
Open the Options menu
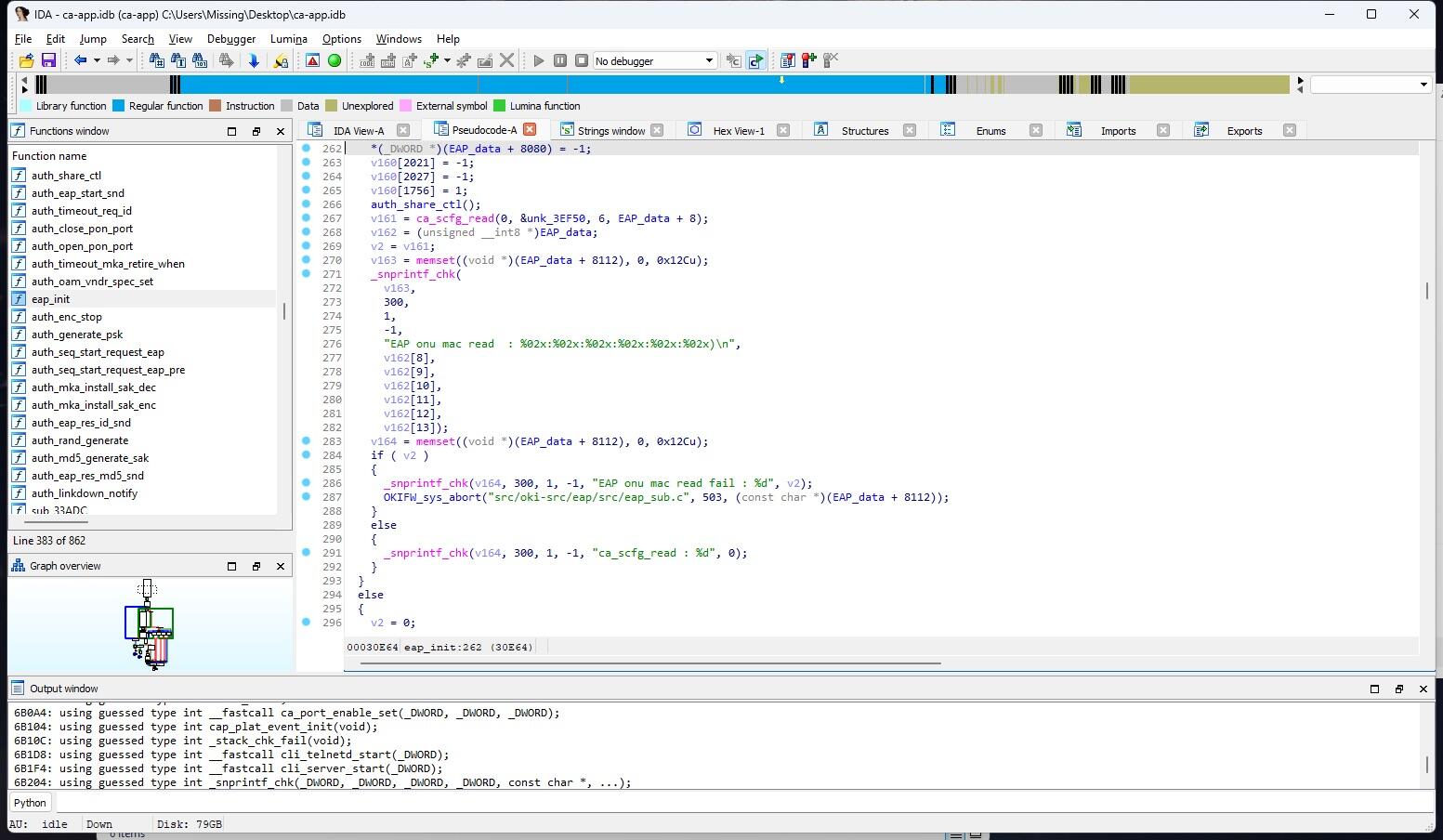(x=342, y=39)
